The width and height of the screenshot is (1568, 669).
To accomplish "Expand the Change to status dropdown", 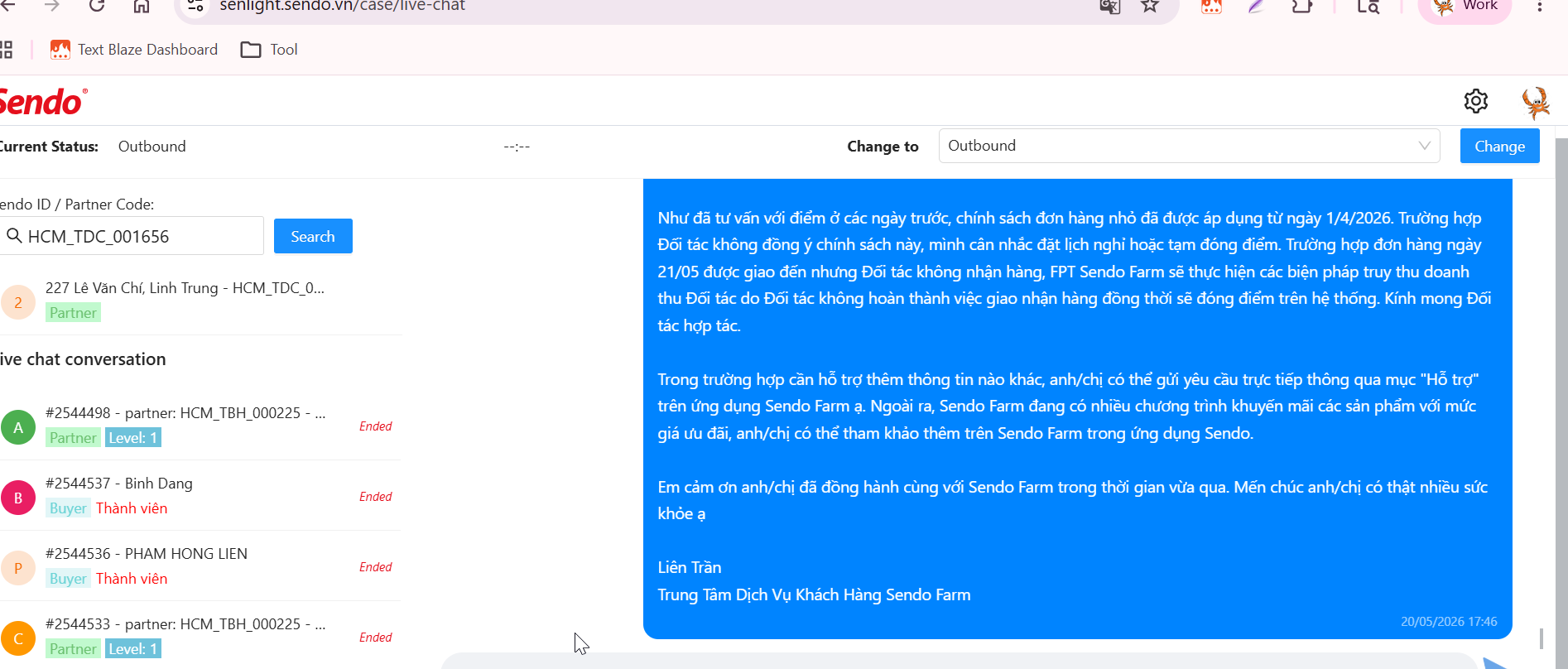I will (1189, 146).
